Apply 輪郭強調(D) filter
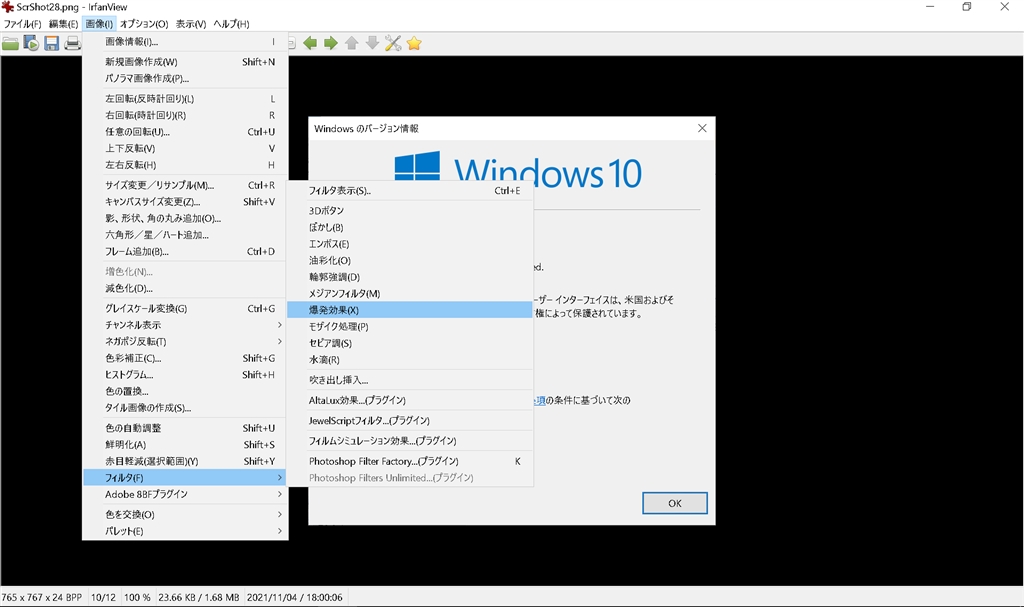Screen dimensions: 1024x607 [410, 277]
